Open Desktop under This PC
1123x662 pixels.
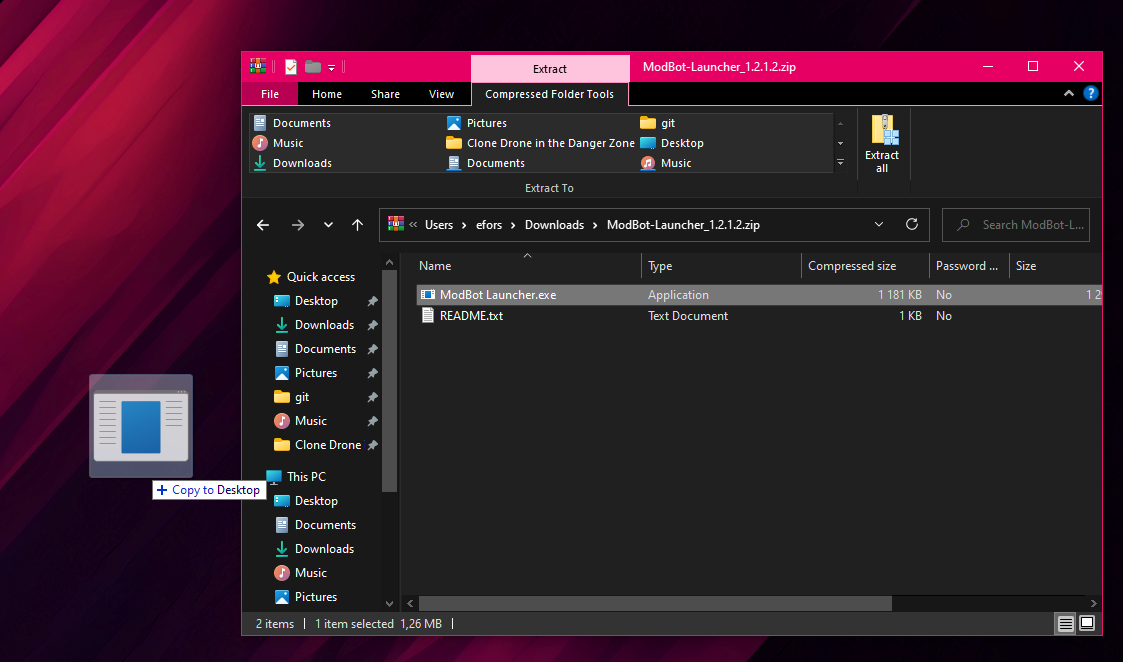pyautogui.click(x=307, y=501)
